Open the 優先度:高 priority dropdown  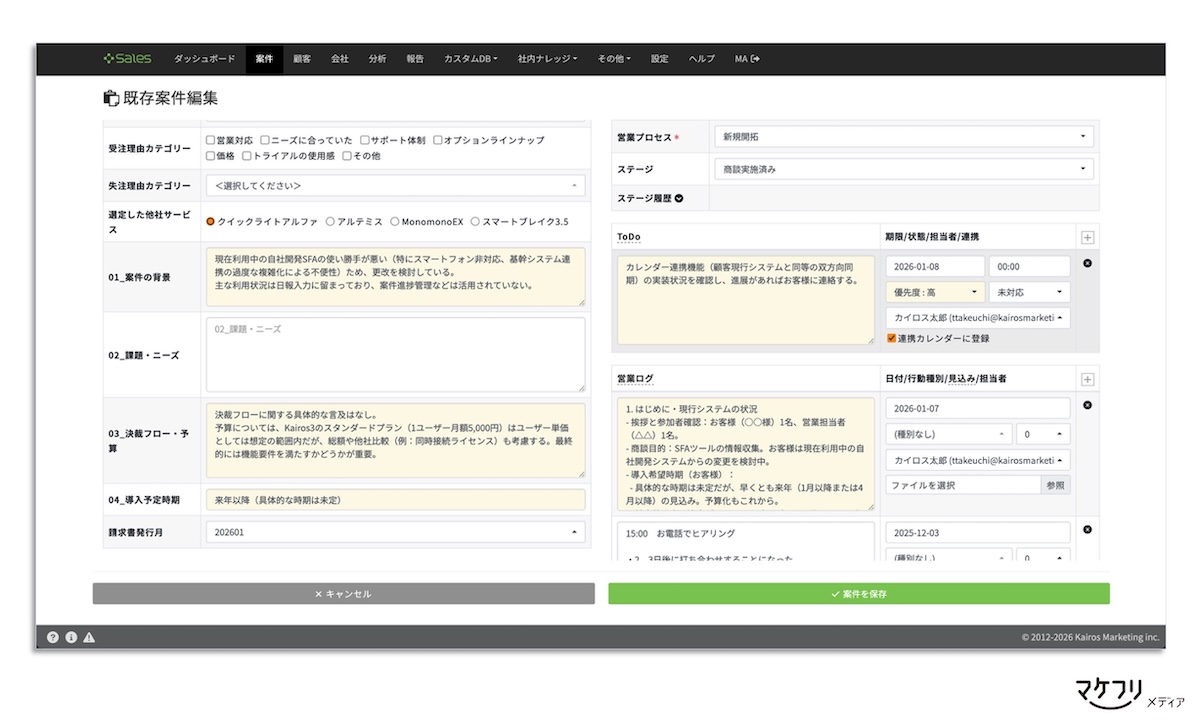click(x=935, y=292)
